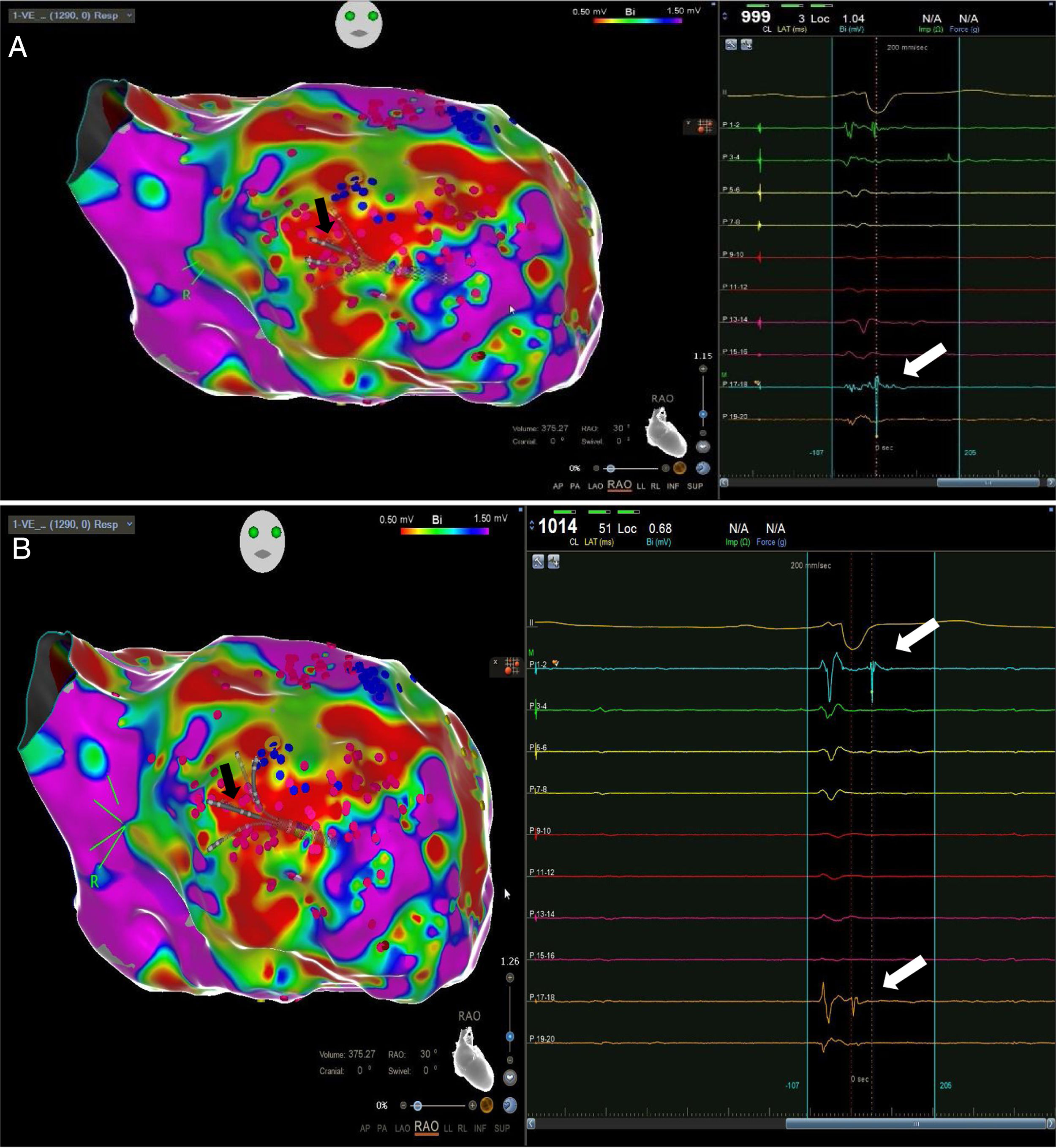Click the zoom-in plus above the 1.26 slider

(x=510, y=978)
